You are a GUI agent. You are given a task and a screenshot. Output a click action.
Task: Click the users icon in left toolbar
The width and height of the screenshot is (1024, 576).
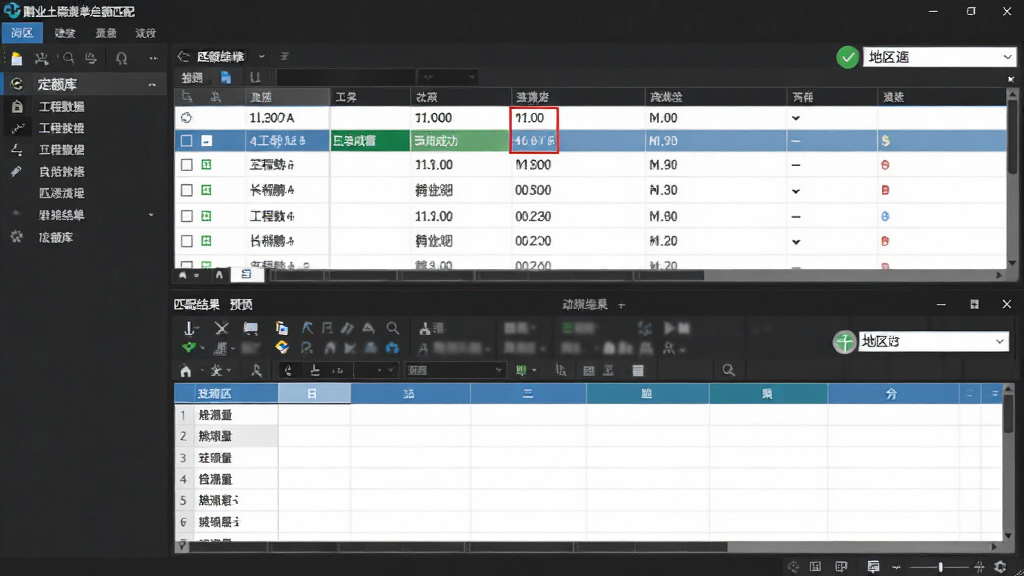pos(42,59)
